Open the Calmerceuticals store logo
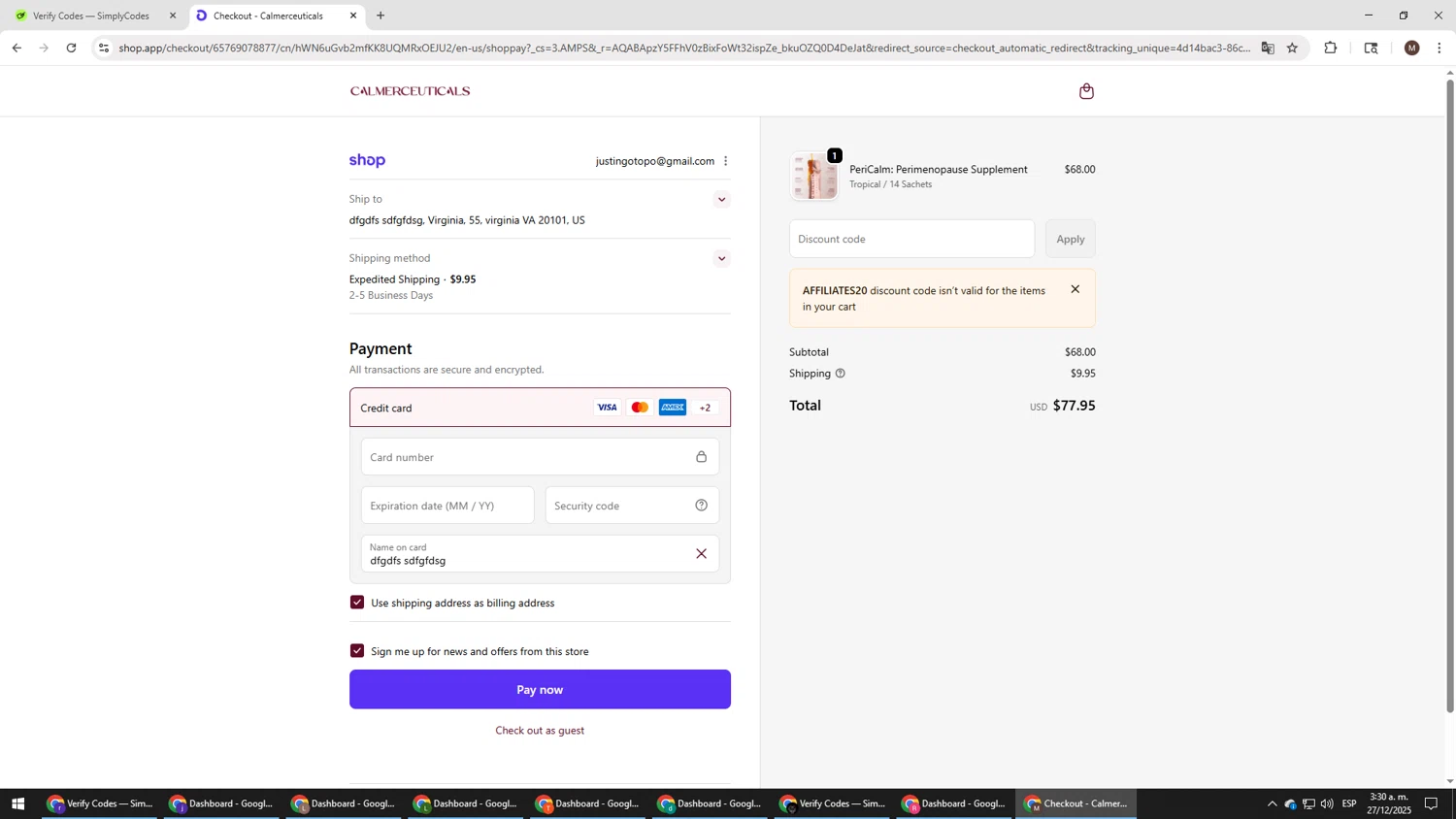Viewport: 1456px width, 819px height. pos(410,91)
